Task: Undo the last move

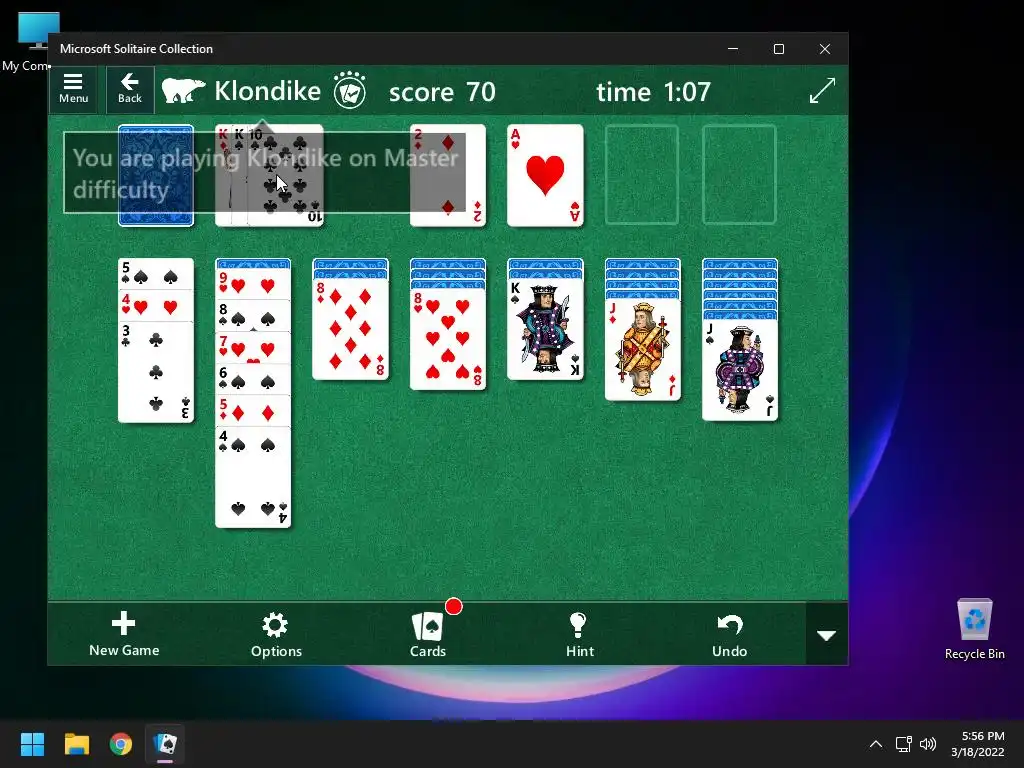Action: 729,634
